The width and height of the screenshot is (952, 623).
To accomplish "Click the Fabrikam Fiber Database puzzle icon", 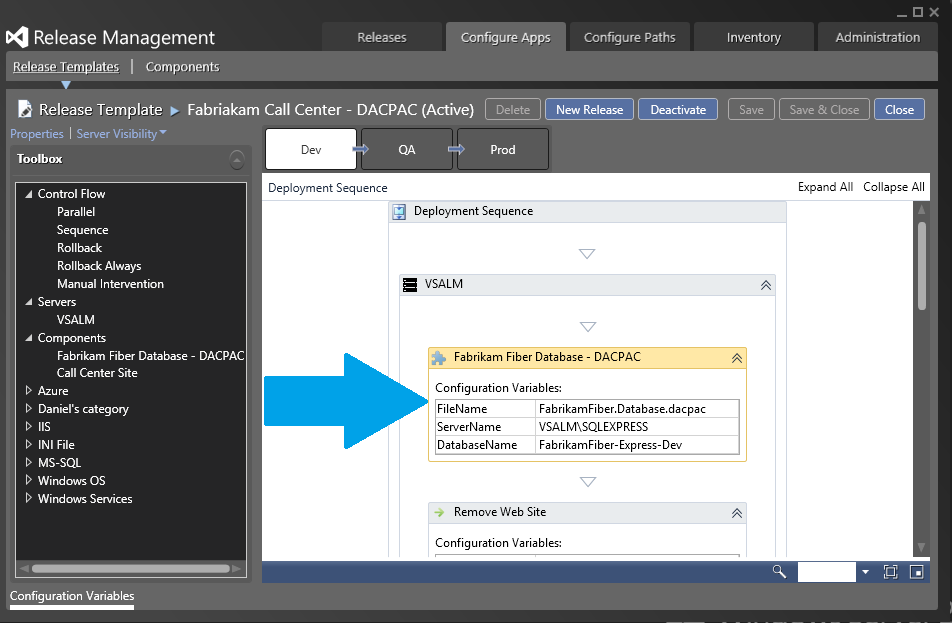I will [x=438, y=358].
